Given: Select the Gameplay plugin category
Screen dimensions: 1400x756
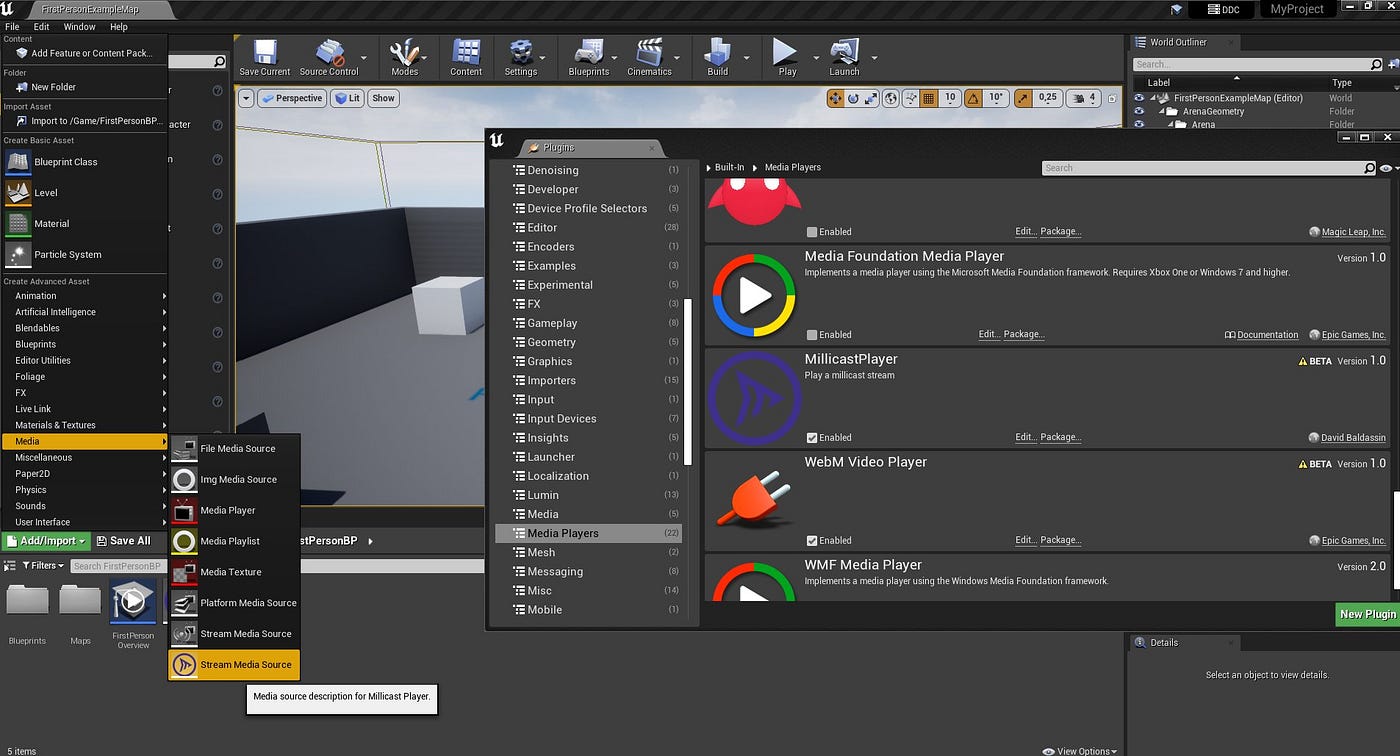Looking at the screenshot, I should [589, 324].
